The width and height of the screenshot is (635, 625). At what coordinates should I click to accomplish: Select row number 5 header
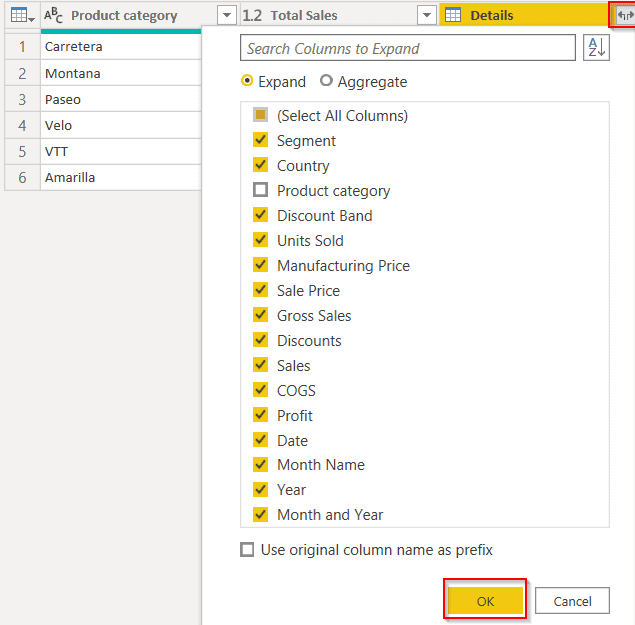coord(22,151)
